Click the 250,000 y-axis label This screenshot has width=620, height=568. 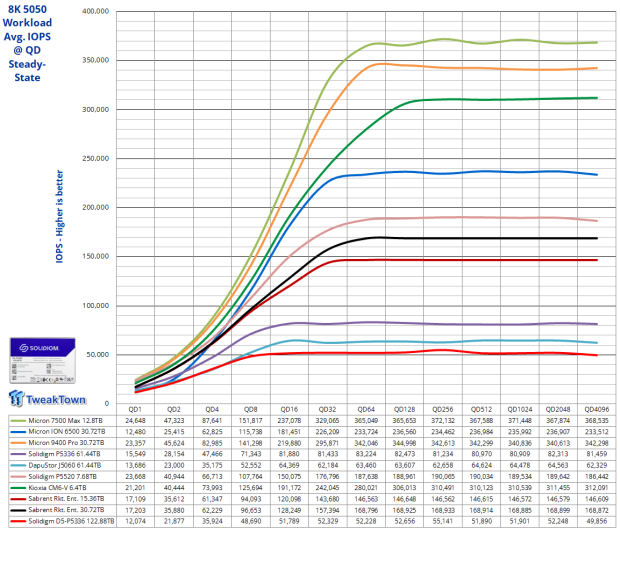coord(95,158)
